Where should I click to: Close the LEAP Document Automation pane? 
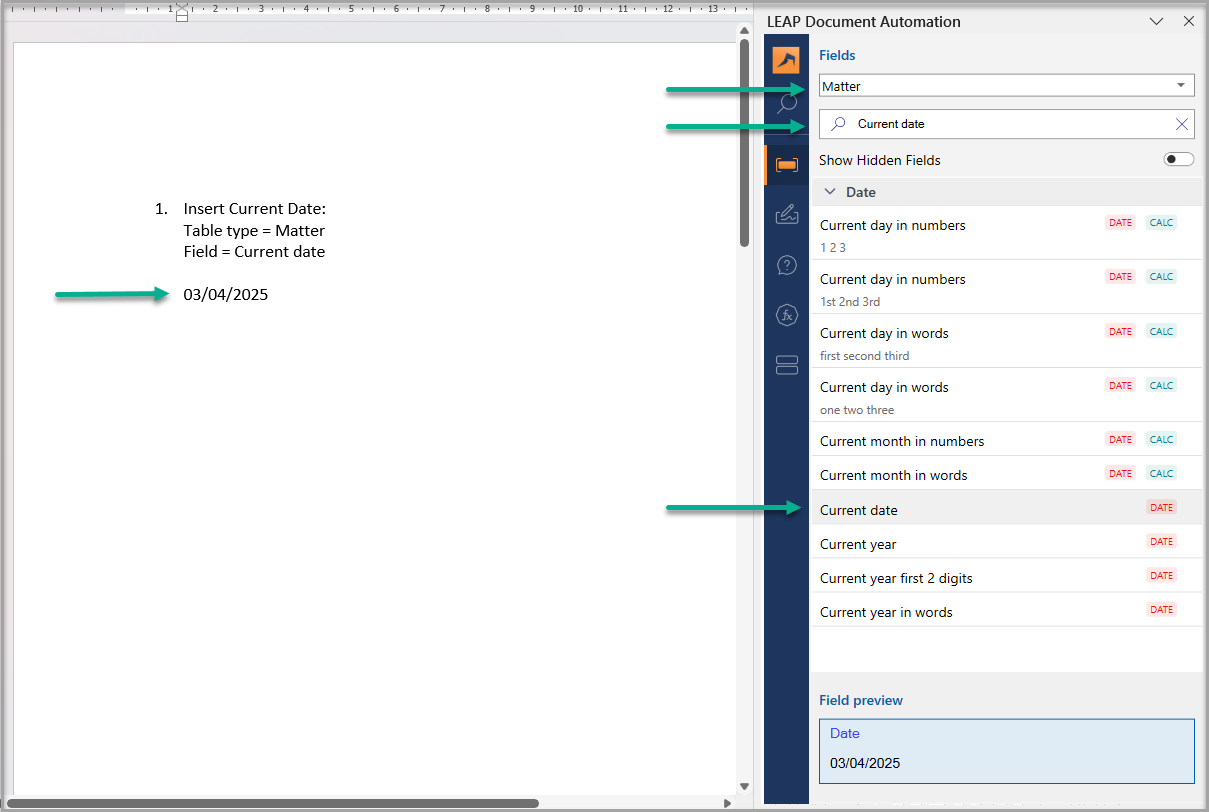tap(1189, 21)
